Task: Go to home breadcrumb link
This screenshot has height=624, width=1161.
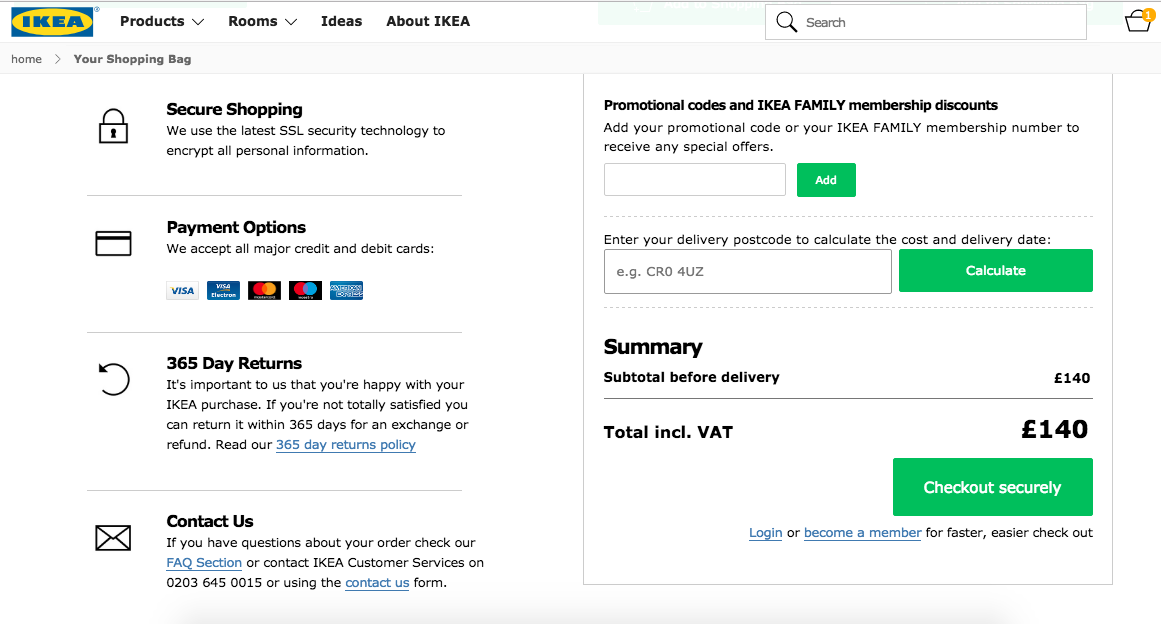Action: click(x=27, y=59)
